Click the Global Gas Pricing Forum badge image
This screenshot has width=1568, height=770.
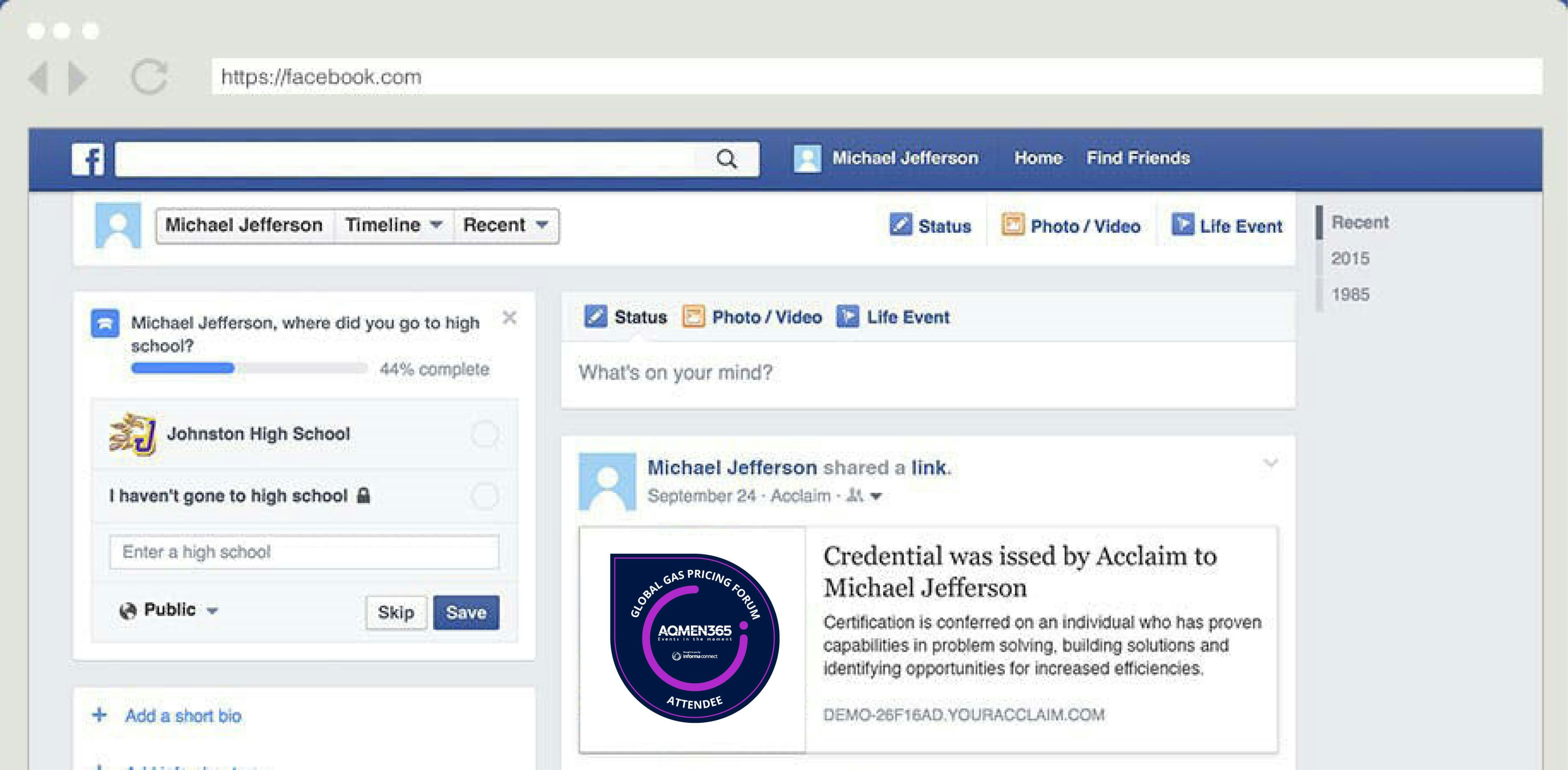[x=695, y=638]
